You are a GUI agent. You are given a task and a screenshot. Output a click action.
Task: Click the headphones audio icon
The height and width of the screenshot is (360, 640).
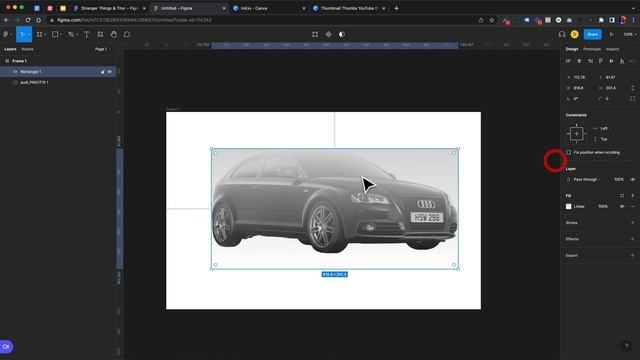562,35
